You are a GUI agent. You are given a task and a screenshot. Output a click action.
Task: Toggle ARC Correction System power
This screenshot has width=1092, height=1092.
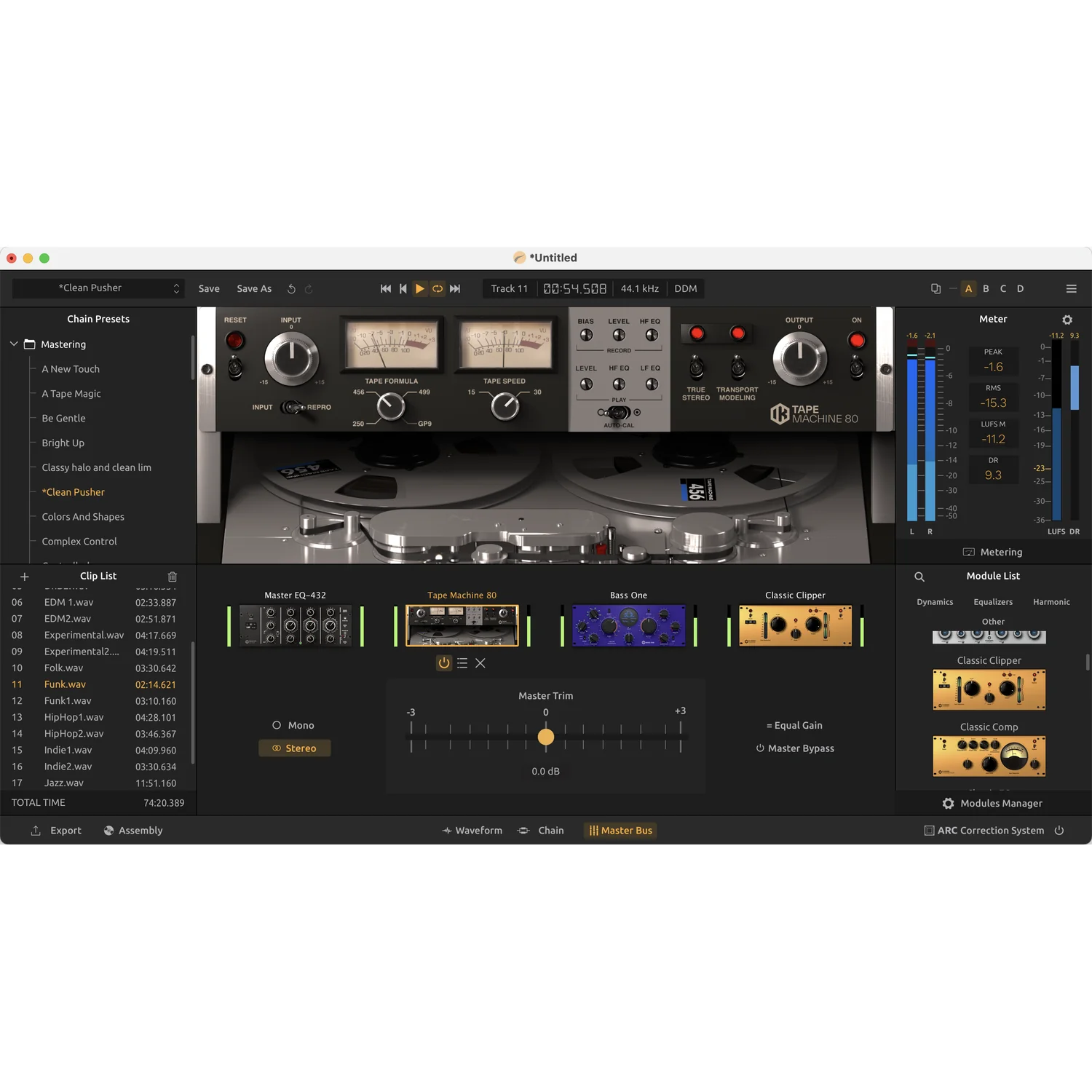(1059, 831)
